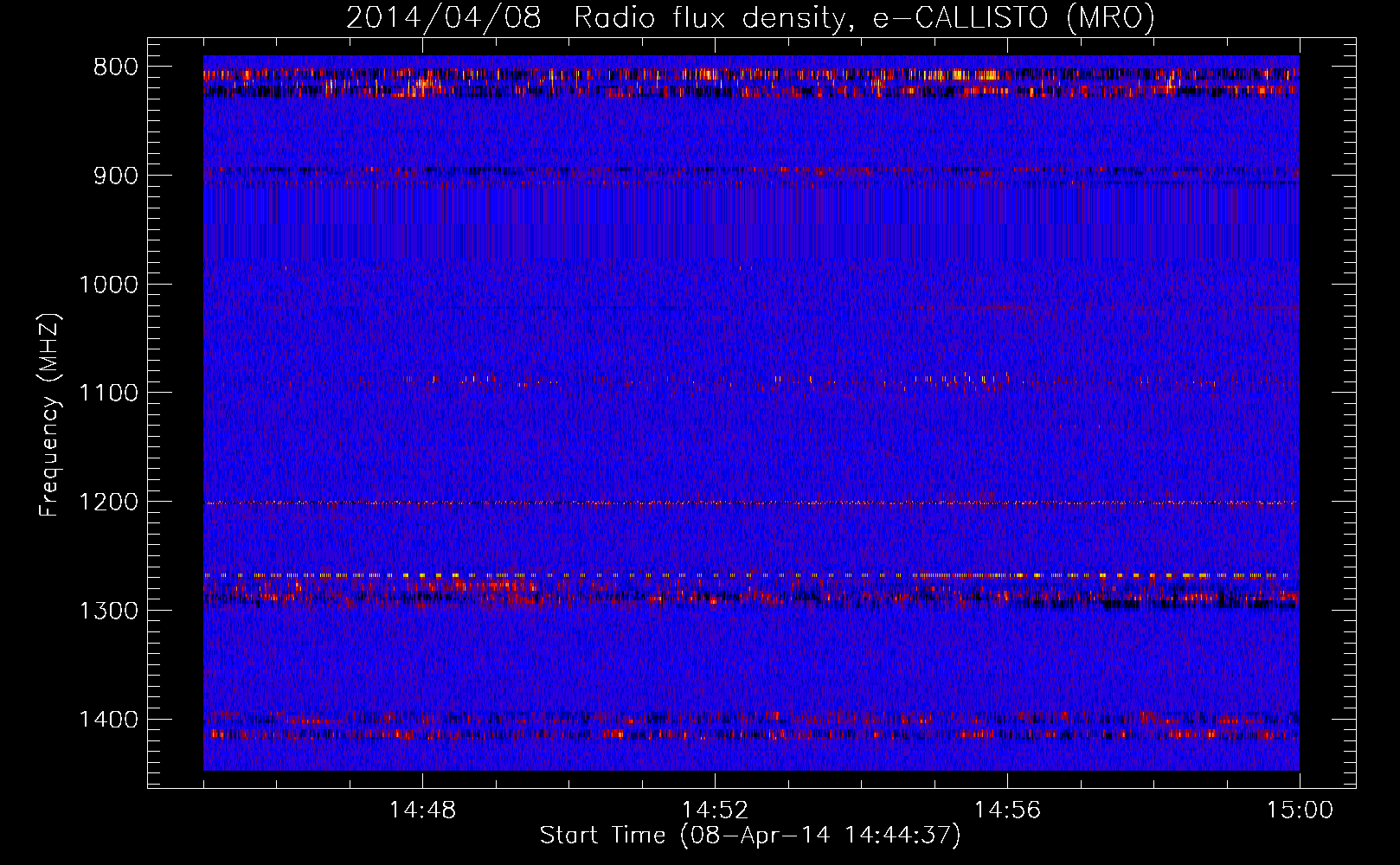Click the 14:48 time tick label
1400x865 pixels.
point(422,811)
